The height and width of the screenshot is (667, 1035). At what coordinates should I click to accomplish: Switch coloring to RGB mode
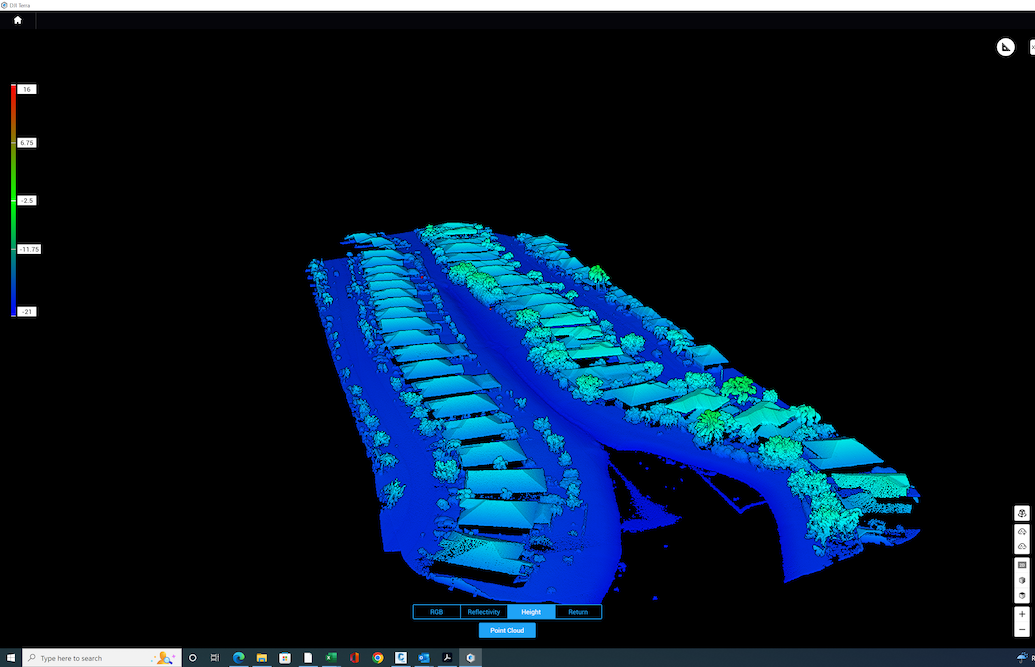click(x=436, y=612)
